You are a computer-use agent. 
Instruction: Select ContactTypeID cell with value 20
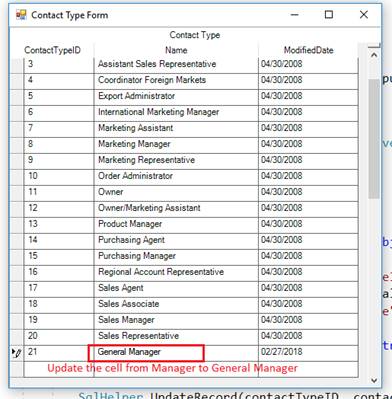pos(59,337)
